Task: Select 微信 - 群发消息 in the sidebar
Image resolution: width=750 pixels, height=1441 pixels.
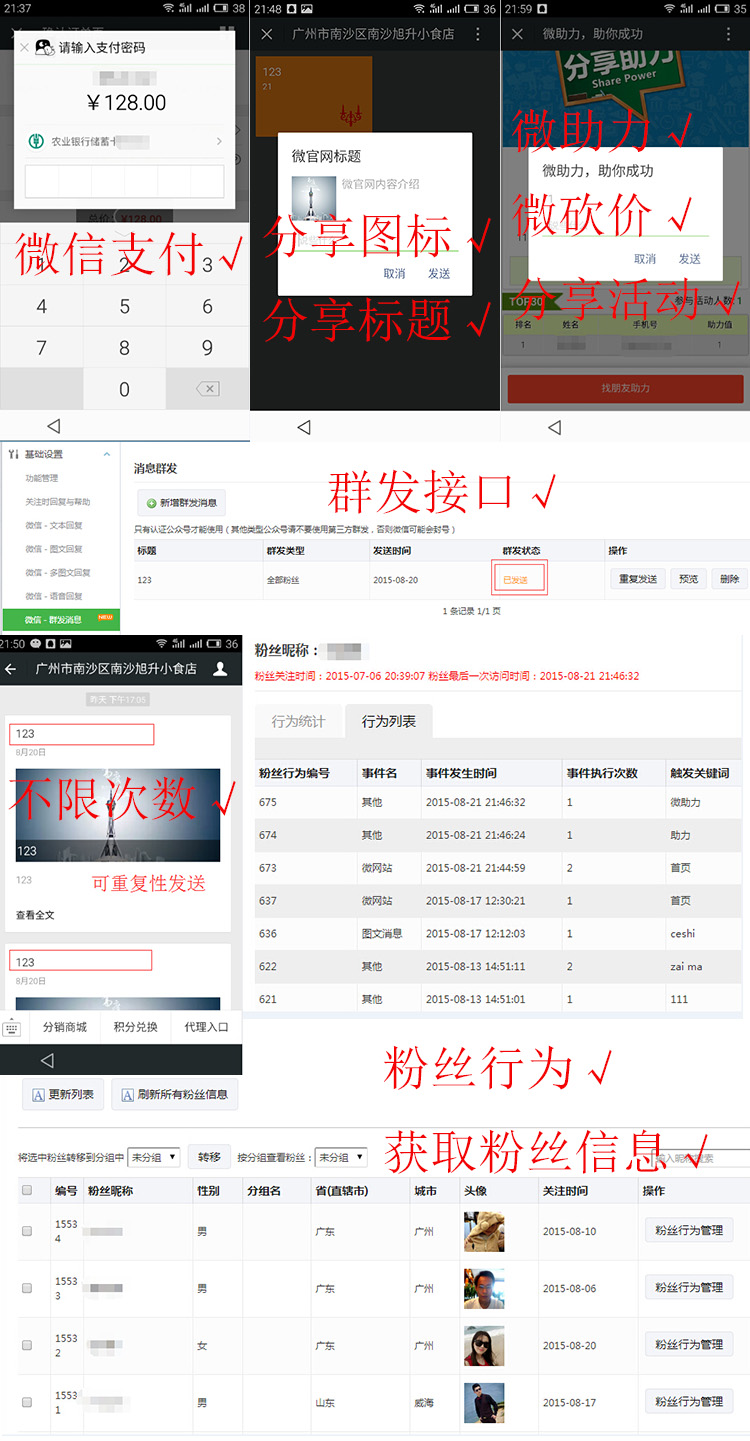Action: point(61,620)
